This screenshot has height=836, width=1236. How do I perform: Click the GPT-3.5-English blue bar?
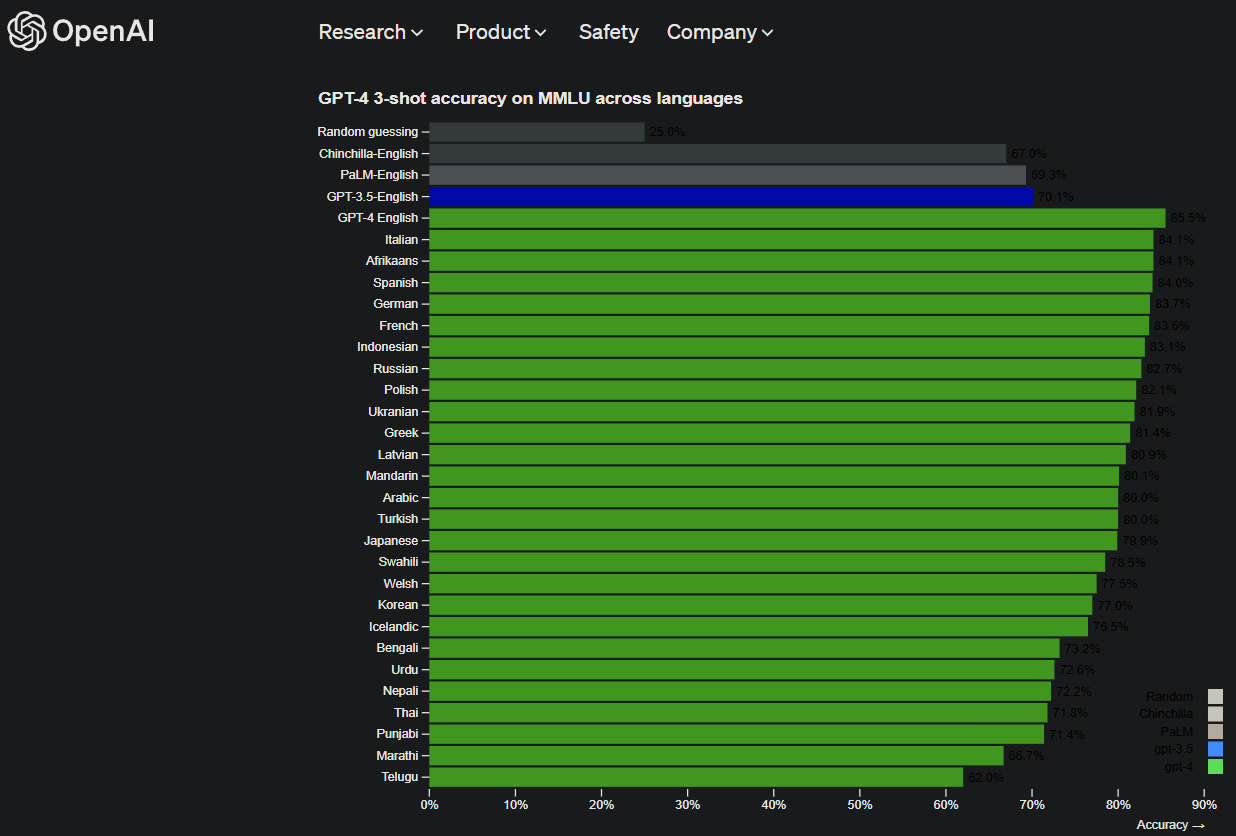[x=730, y=196]
